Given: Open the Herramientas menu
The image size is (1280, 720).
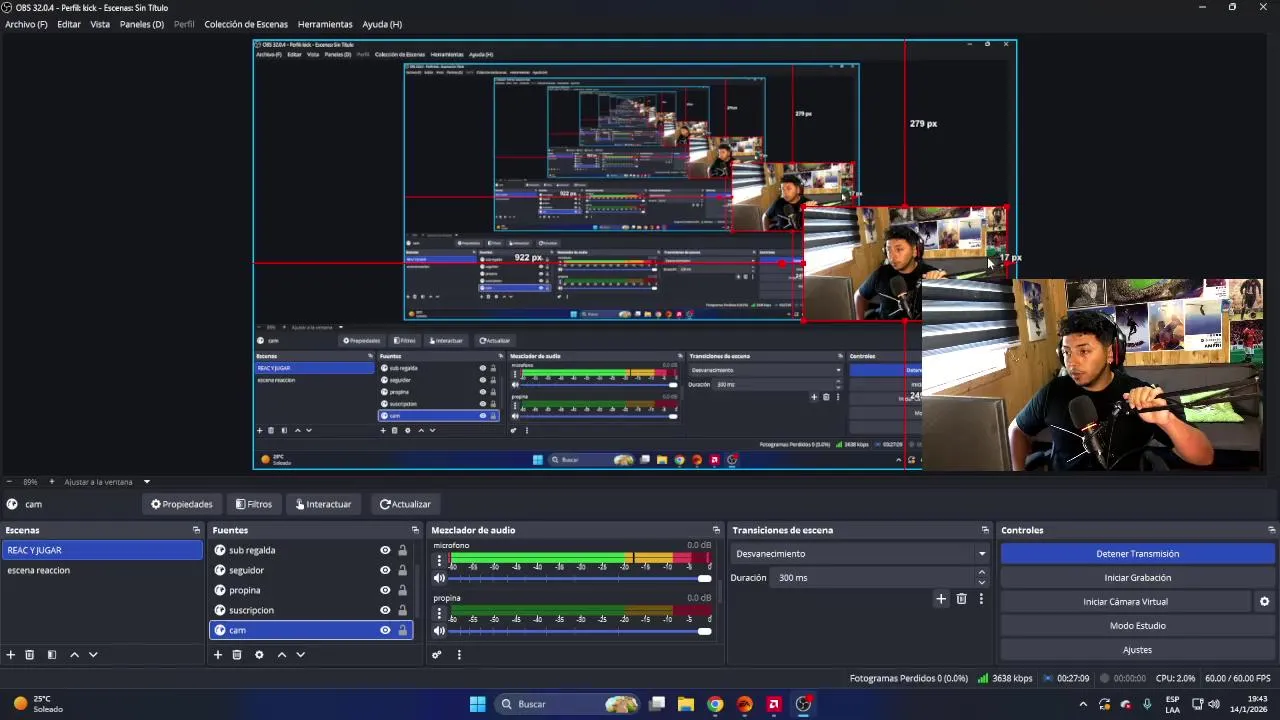Looking at the screenshot, I should (325, 24).
